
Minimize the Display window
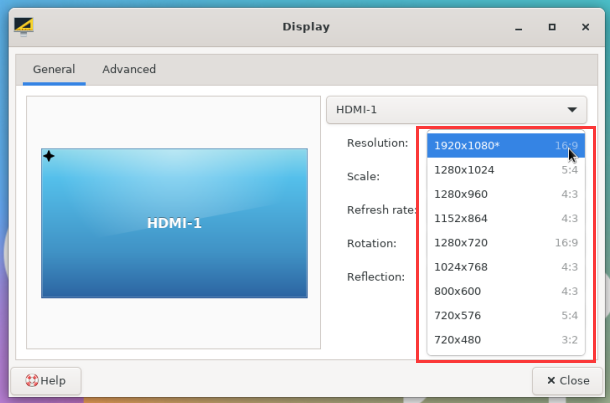pos(518,27)
